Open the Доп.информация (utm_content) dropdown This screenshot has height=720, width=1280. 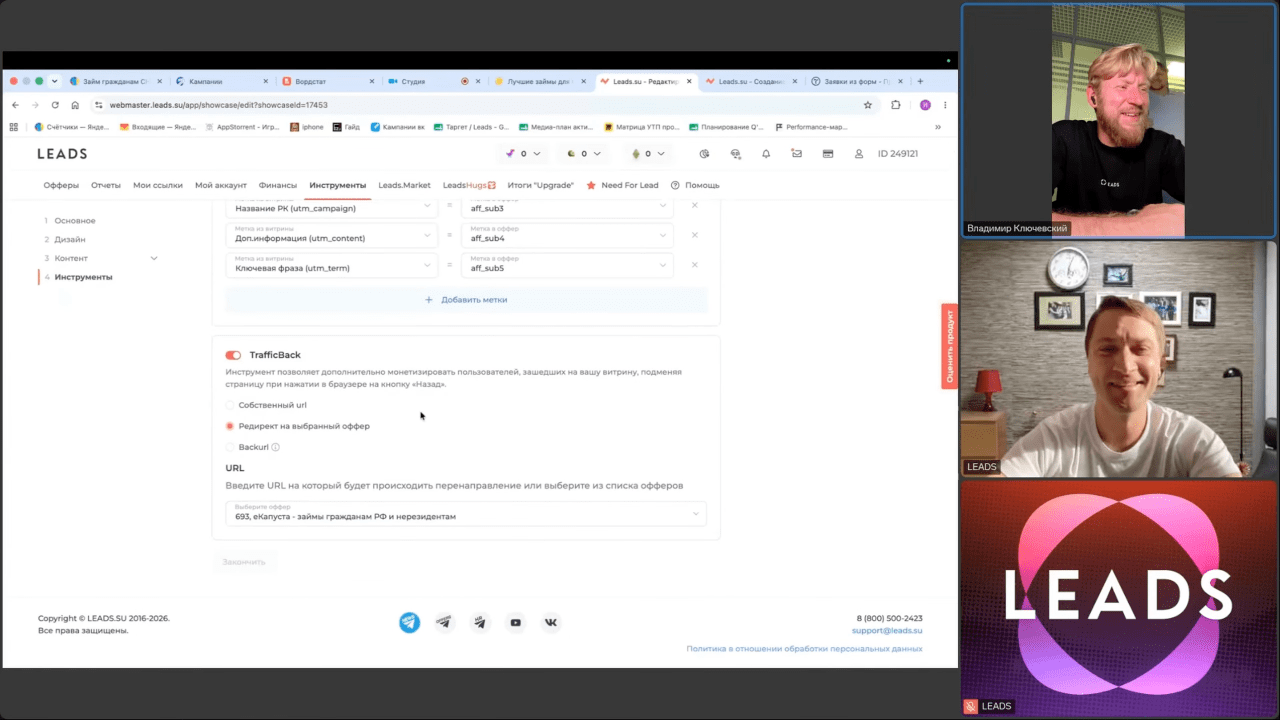click(331, 235)
